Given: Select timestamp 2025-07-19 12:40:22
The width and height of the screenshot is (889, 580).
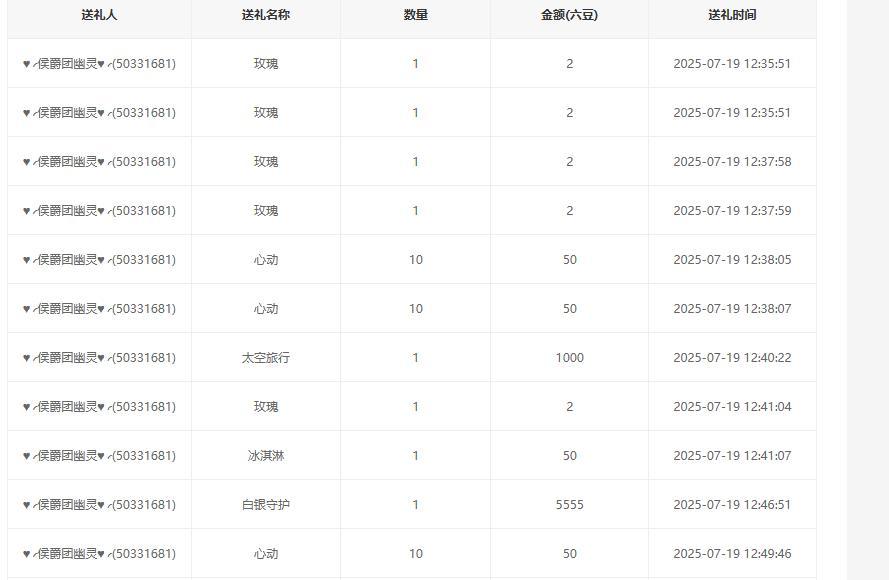Looking at the screenshot, I should [x=732, y=358].
